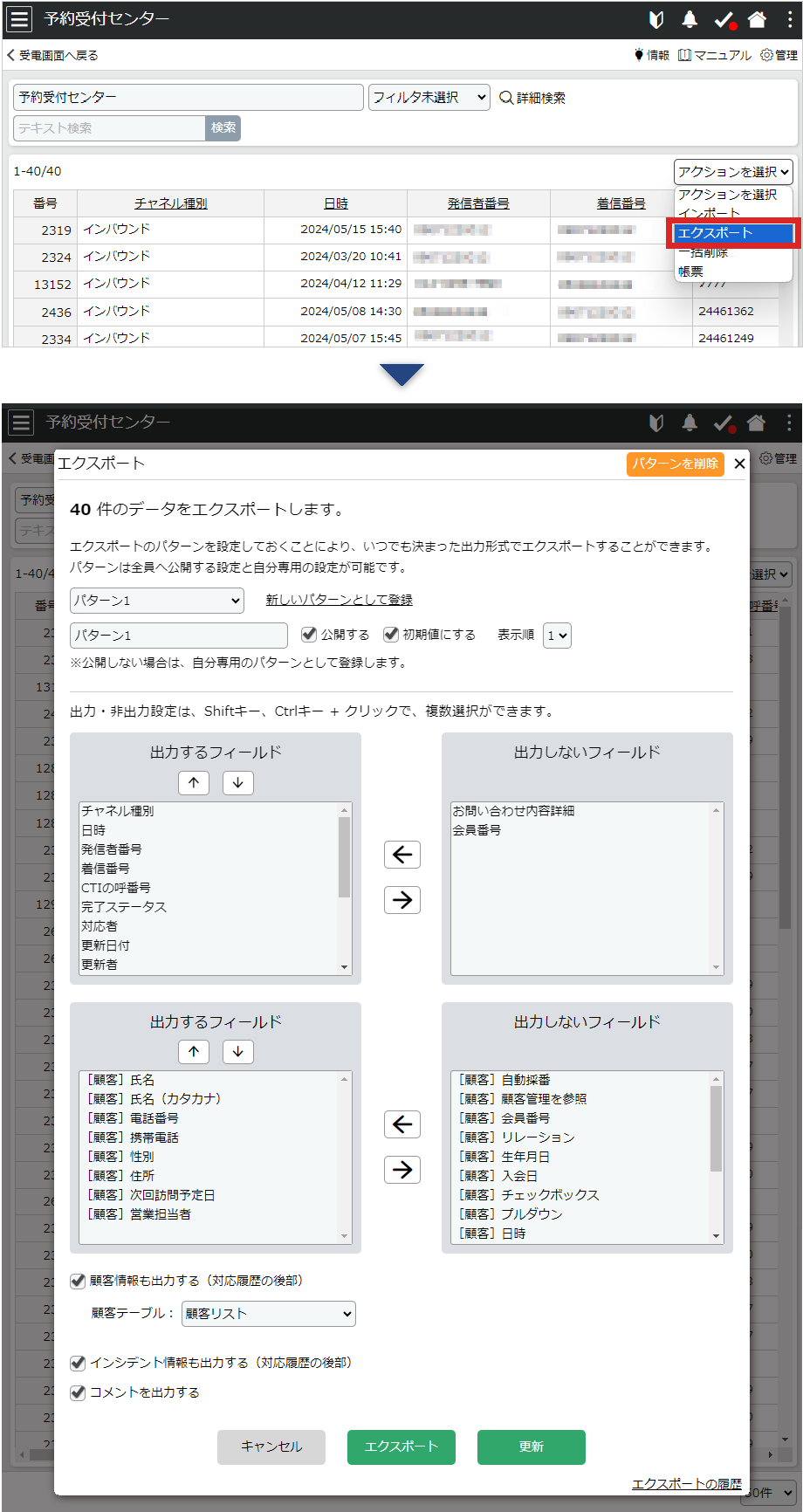This screenshot has width=803, height=1512.
Task: Select CTIの呼番号 in output field list
Action: point(209,888)
